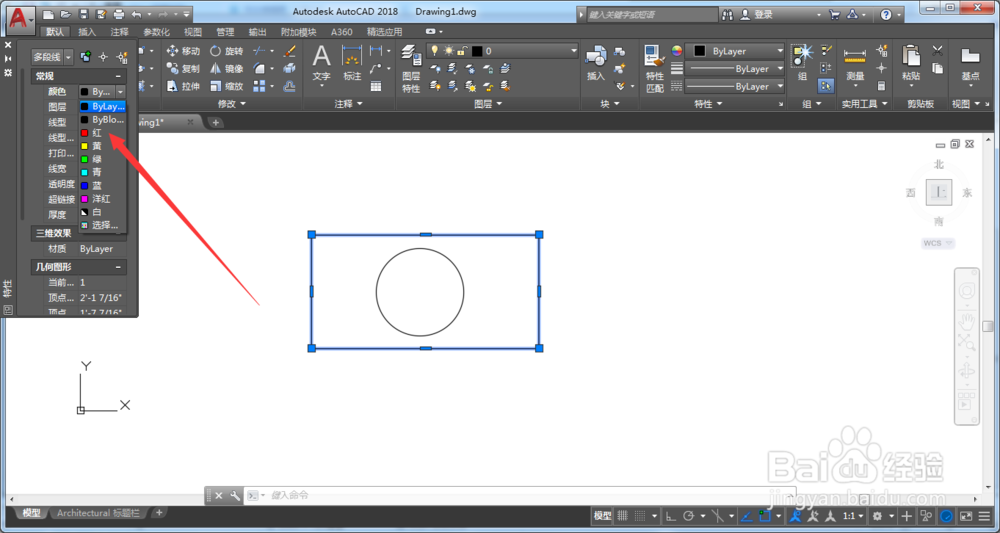The width and height of the screenshot is (1000, 533).
Task: Toggle annotation visibility icon in status bar
Action: [x=795, y=516]
